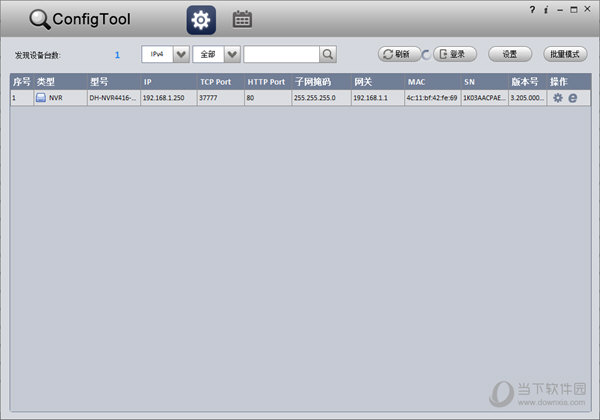Screen dimensions: 600x420
Task: Click the 刷新 refresh button
Action: 399,54
